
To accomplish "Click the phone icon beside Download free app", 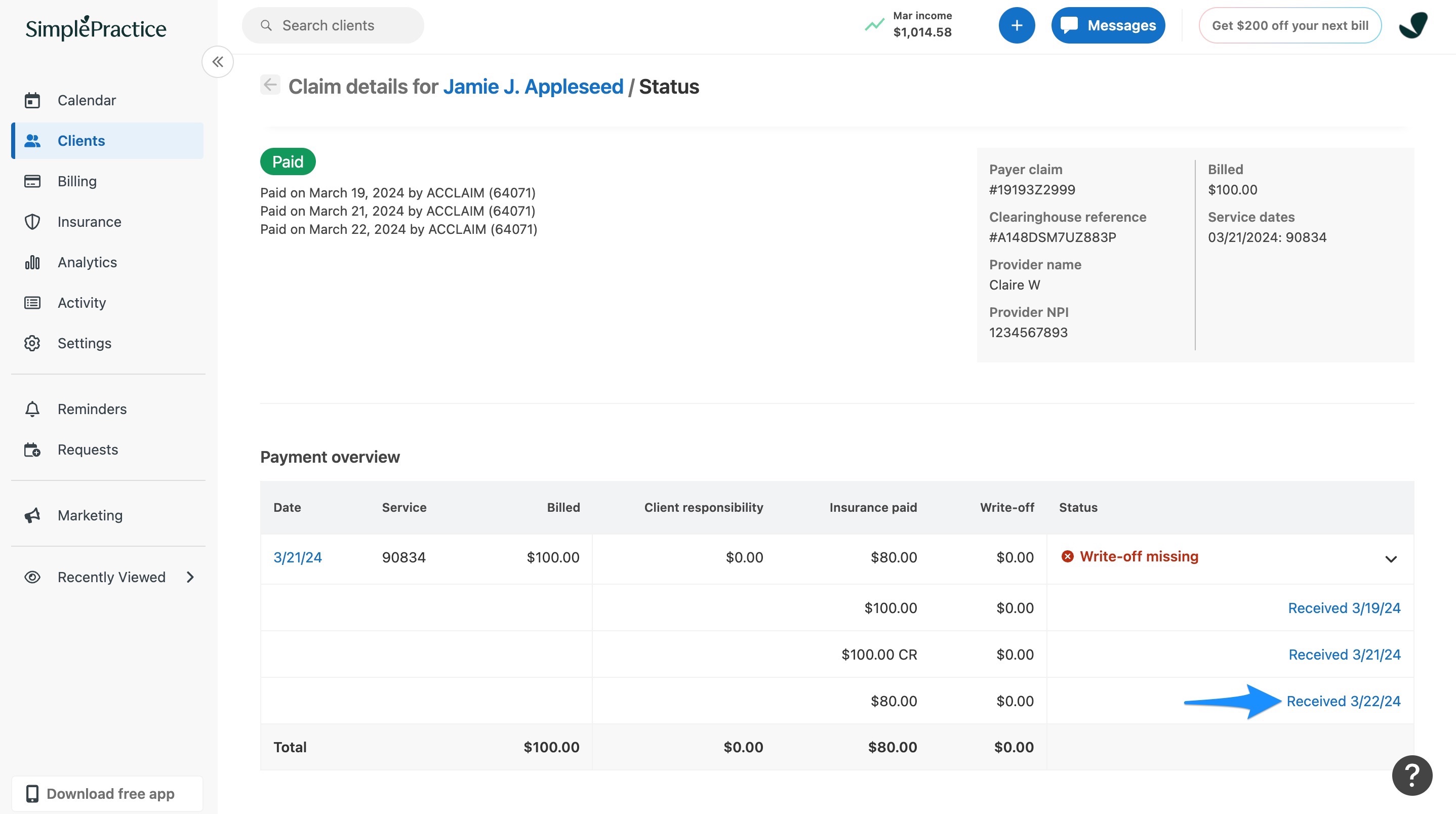I will pos(32,794).
